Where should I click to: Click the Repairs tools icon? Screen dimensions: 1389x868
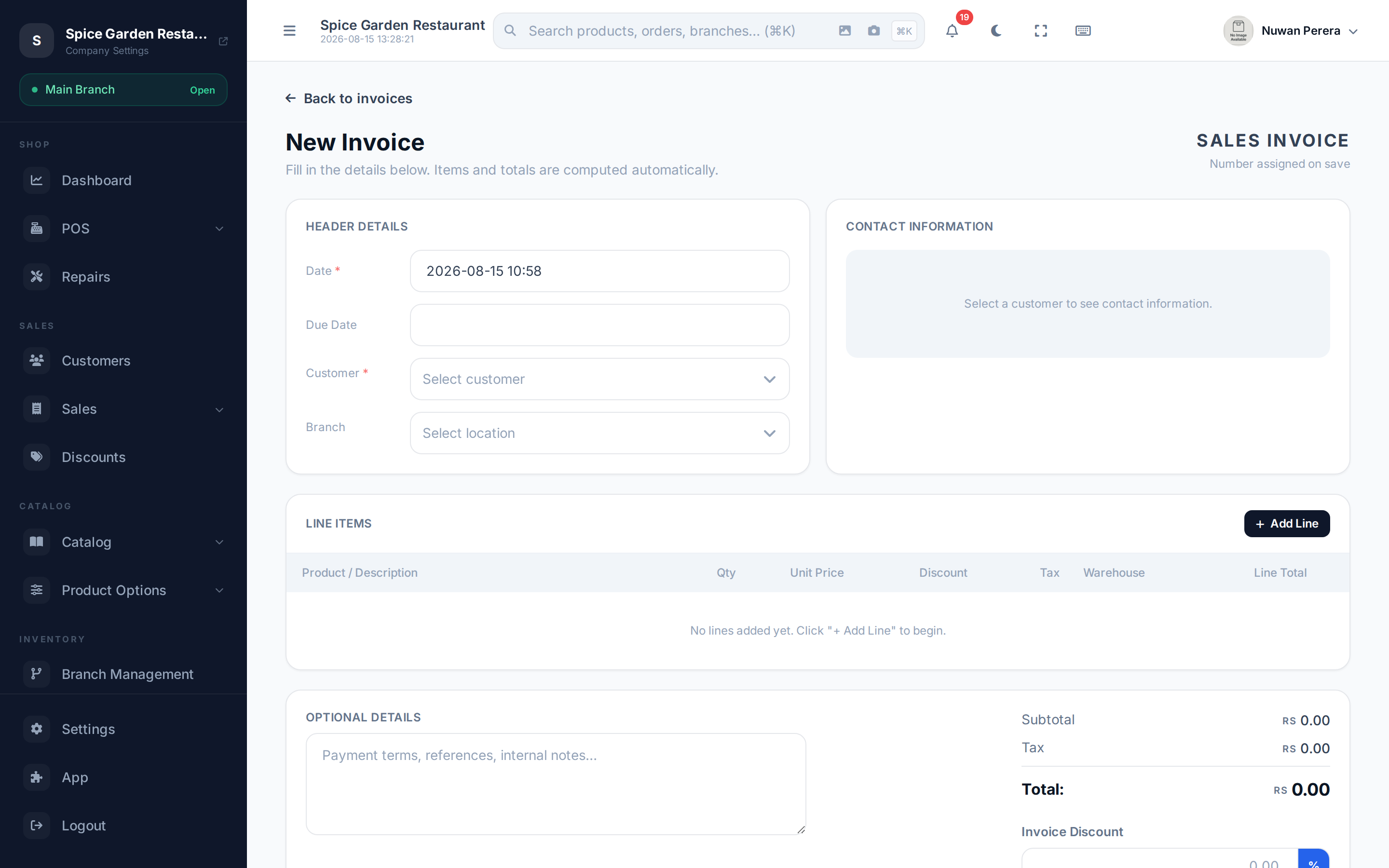click(37, 277)
